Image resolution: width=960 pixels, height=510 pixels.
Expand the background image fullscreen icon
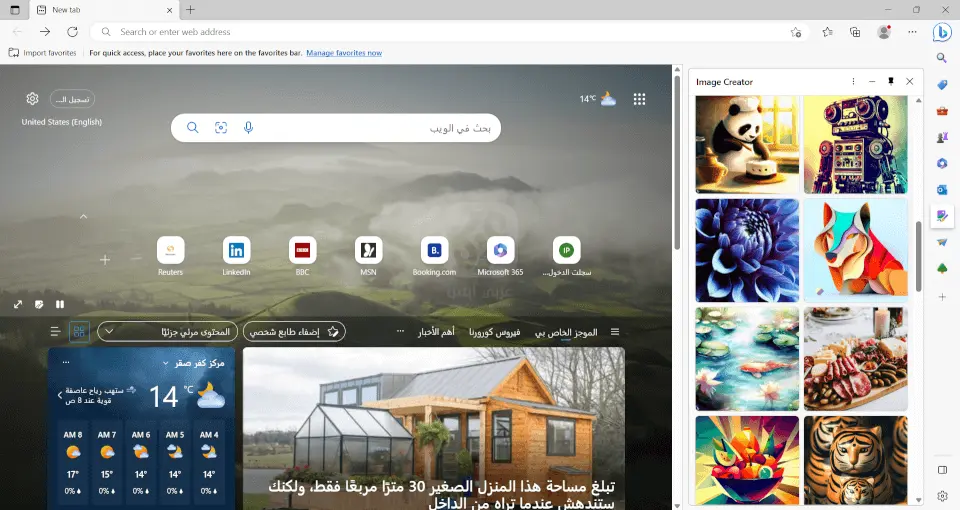(x=18, y=304)
